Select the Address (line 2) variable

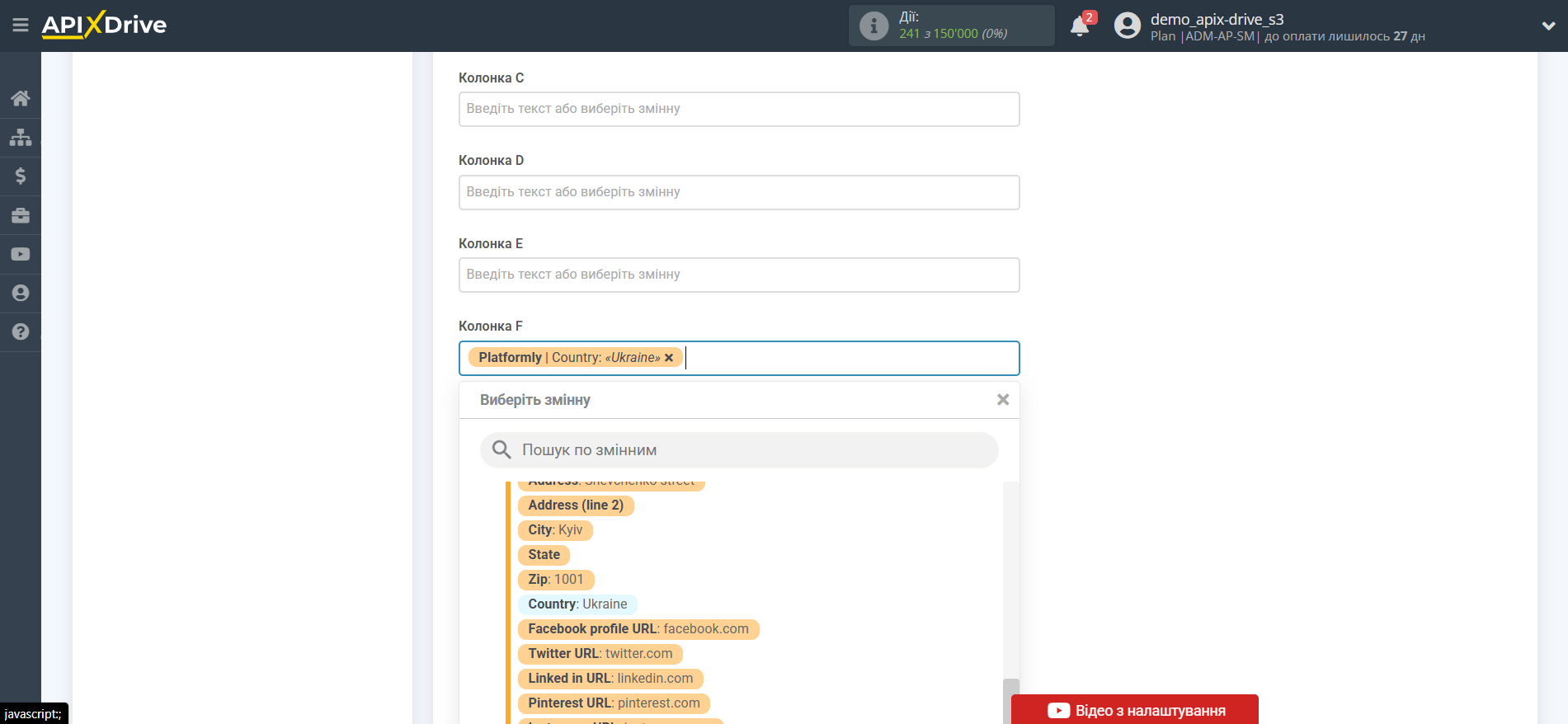tap(576, 505)
